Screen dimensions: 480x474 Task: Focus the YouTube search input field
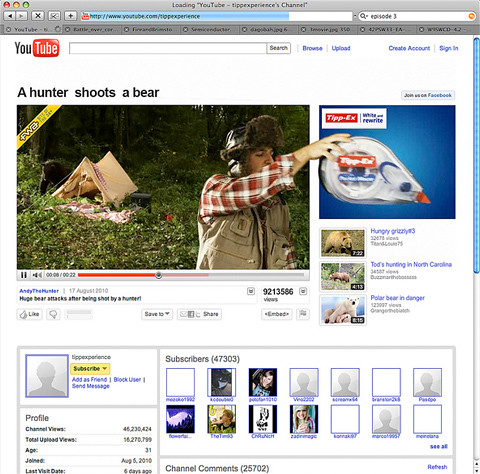tap(168, 48)
